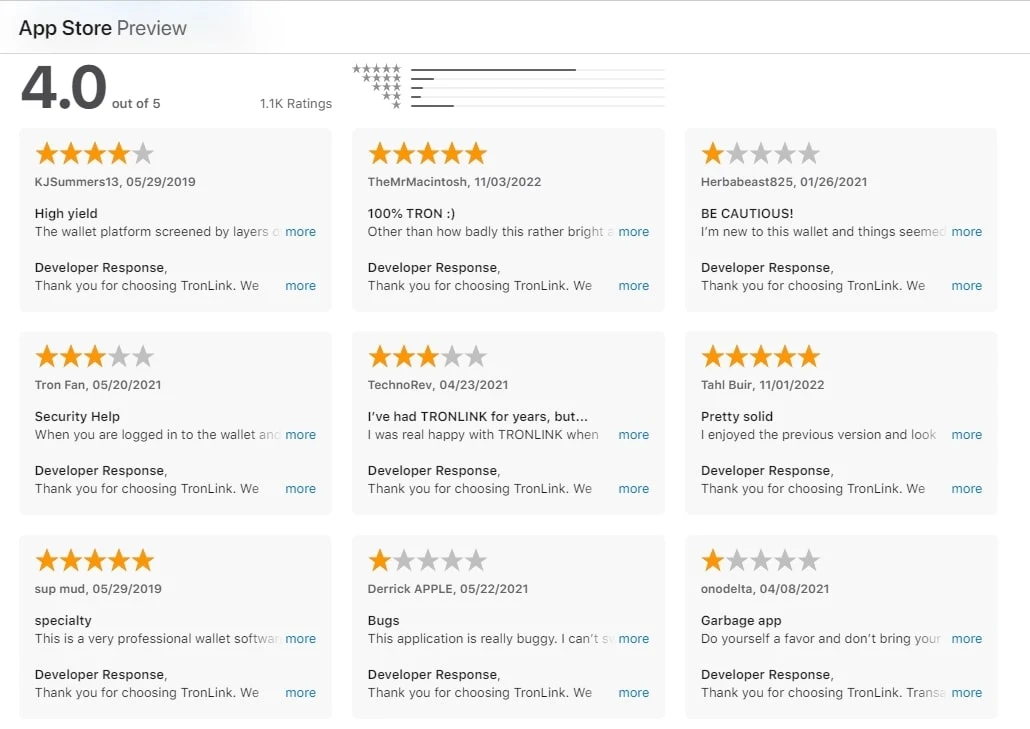Go to the App Store Preview header link
Viewport: 1030px width, 729px height.
[102, 28]
